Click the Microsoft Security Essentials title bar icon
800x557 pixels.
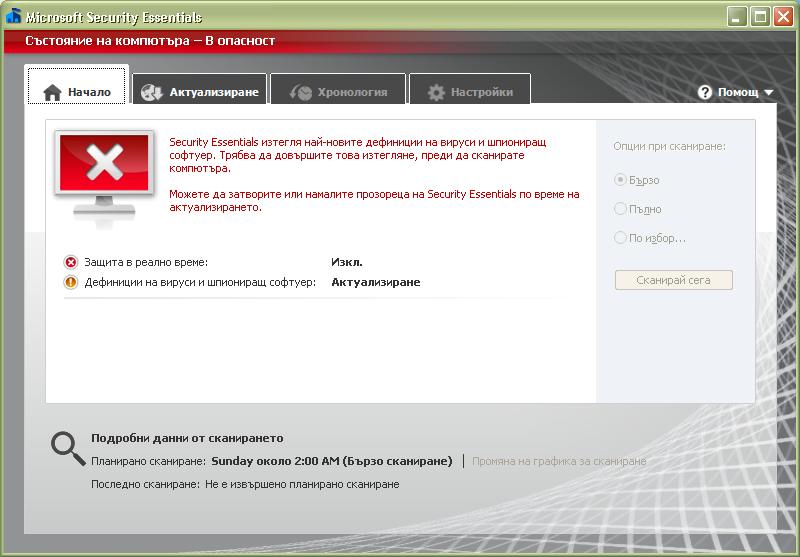pos(14,16)
